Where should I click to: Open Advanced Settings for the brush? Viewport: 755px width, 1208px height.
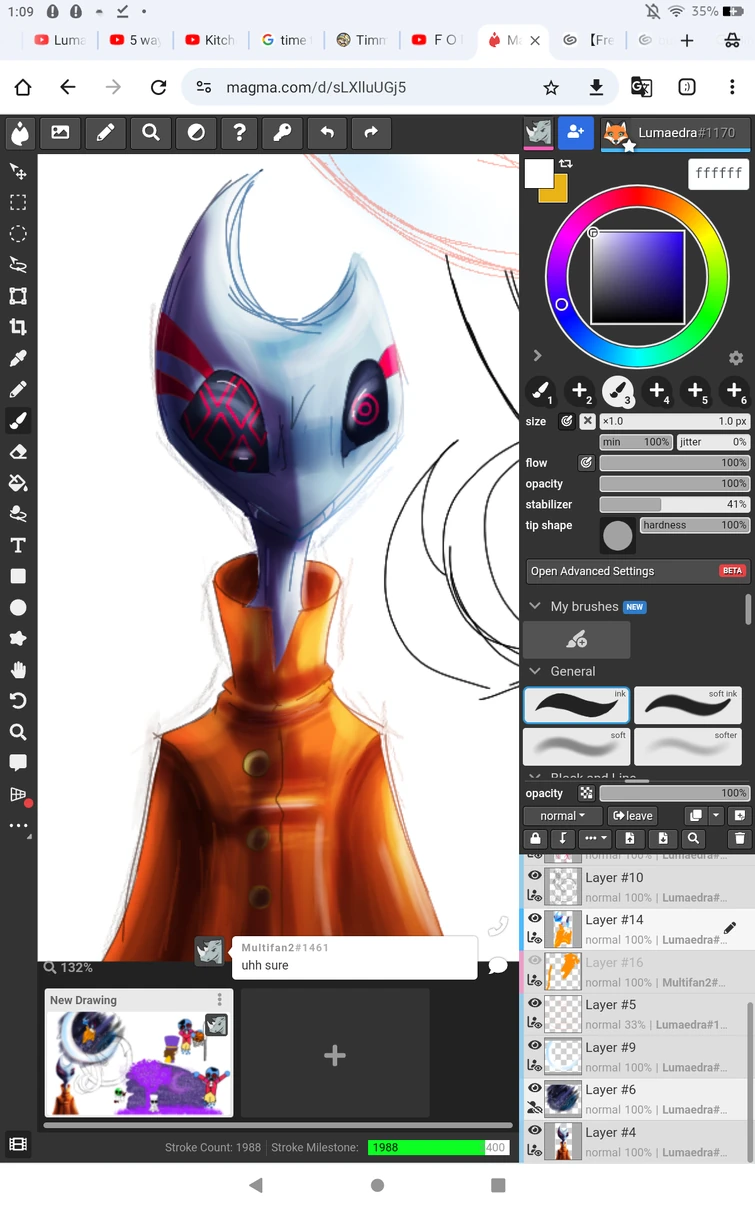pos(637,571)
